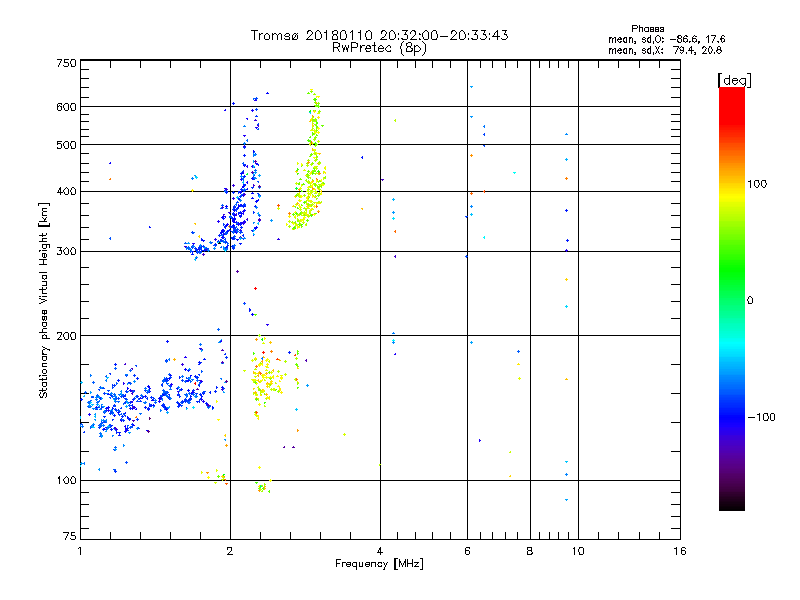Click the y-axis tick label '300'
The height and width of the screenshot is (600, 800).
point(66,252)
